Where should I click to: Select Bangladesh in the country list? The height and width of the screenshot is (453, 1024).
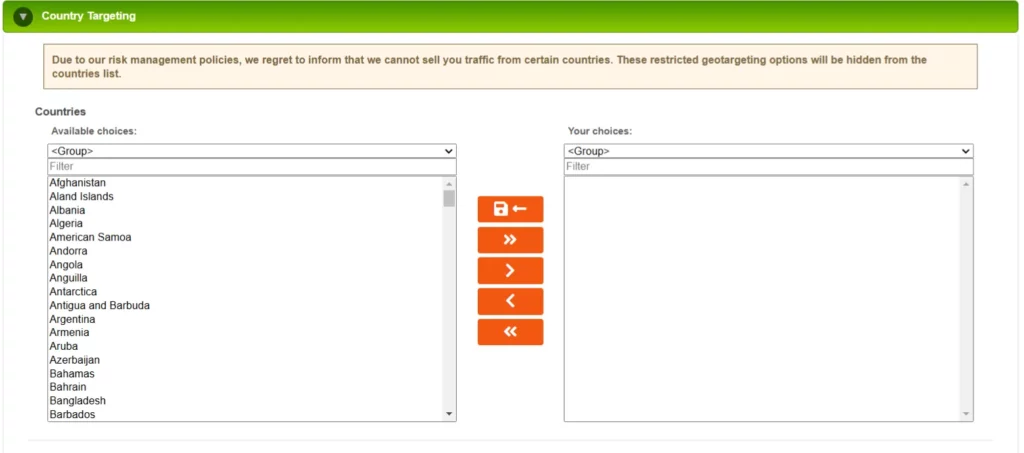(x=77, y=401)
